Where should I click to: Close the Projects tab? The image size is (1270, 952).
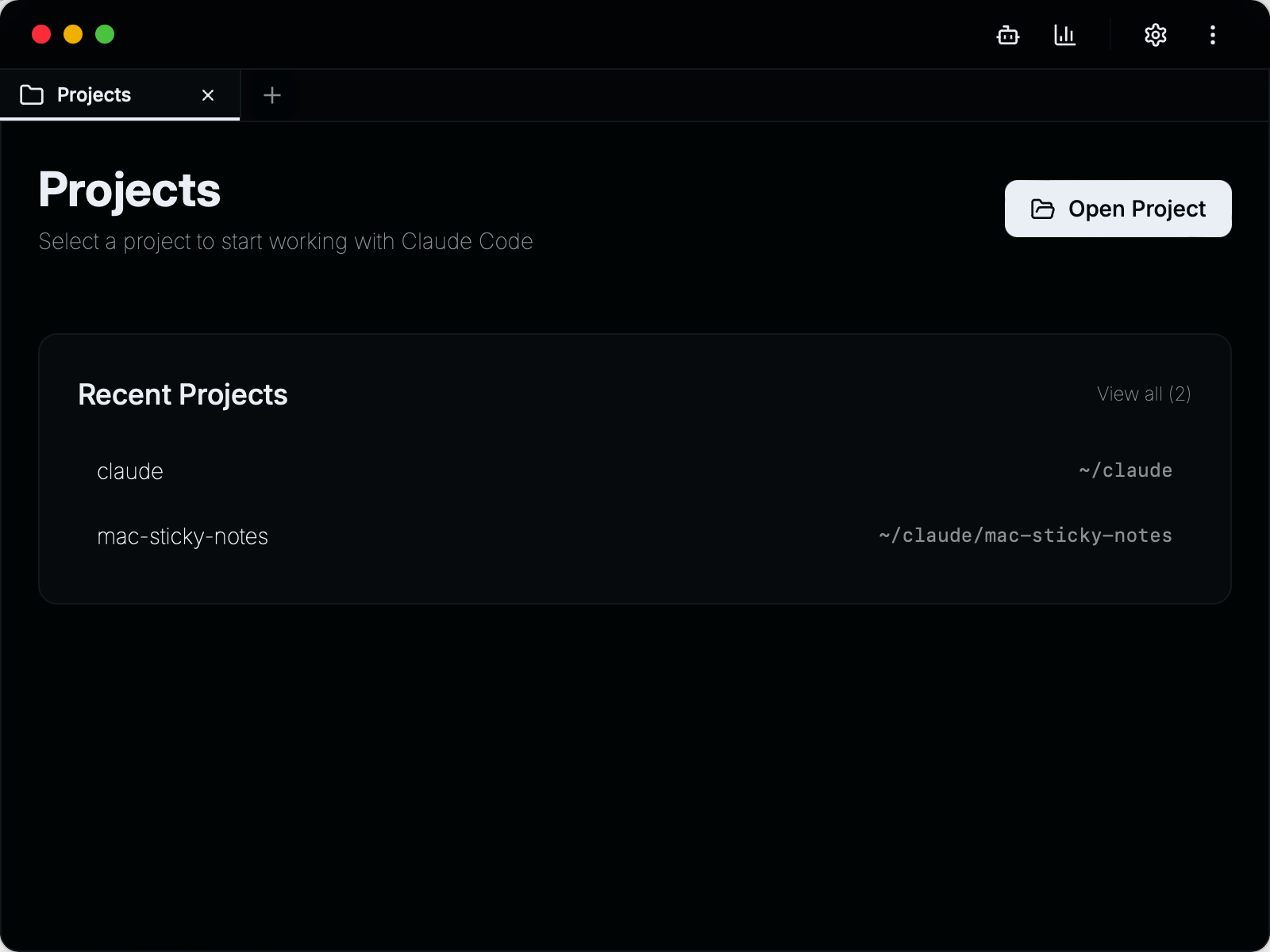pos(208,95)
